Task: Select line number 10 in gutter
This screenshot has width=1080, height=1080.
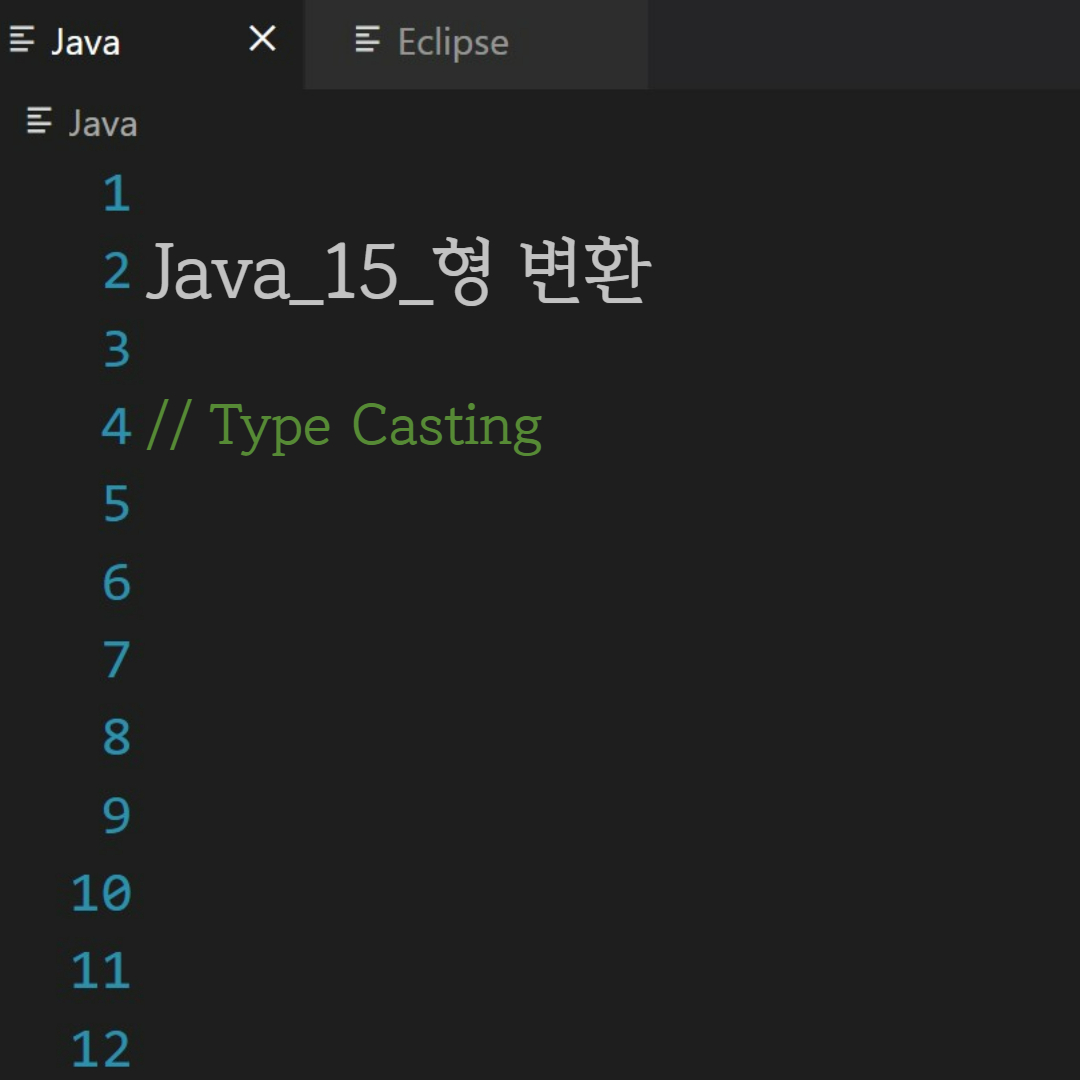Action: coord(101,893)
